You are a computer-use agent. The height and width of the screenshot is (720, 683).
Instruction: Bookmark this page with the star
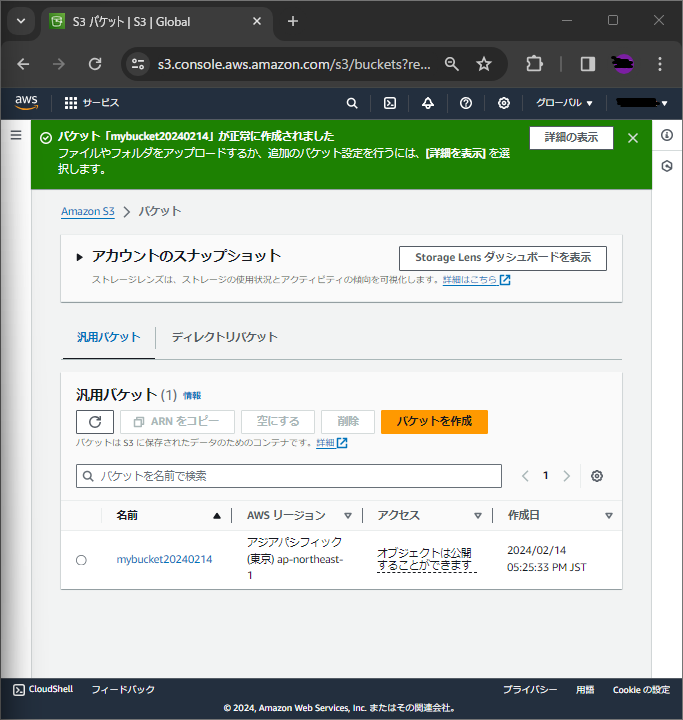(484, 64)
